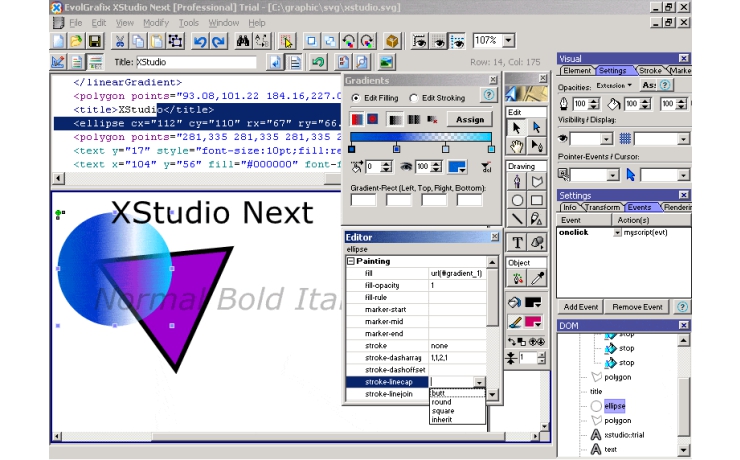Screen dimensions: 740x460
Task: Click the Assign gradient button
Action: [470, 119]
